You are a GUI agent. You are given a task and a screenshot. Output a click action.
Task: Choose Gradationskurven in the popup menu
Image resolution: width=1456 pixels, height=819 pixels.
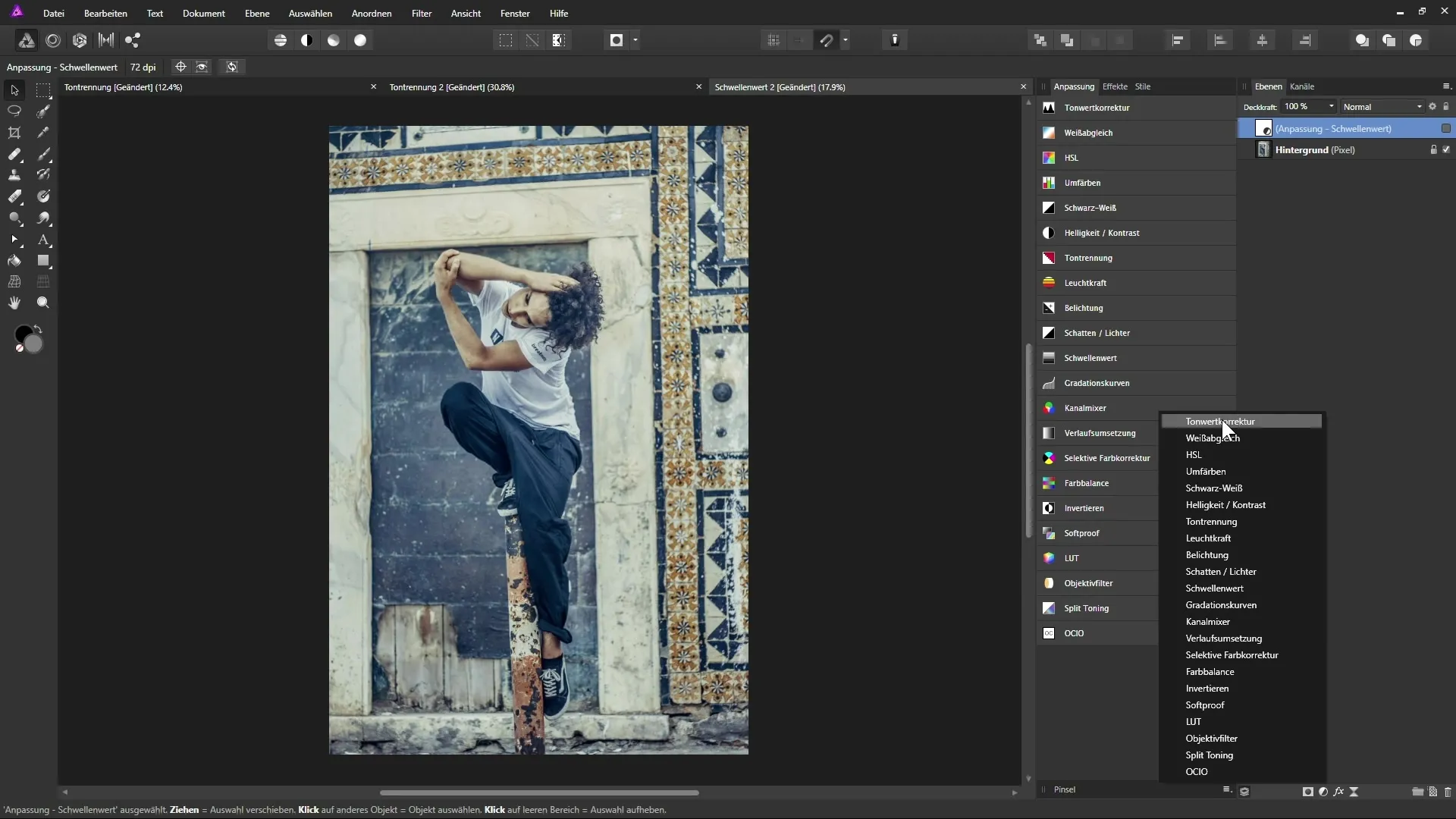coord(1241,605)
